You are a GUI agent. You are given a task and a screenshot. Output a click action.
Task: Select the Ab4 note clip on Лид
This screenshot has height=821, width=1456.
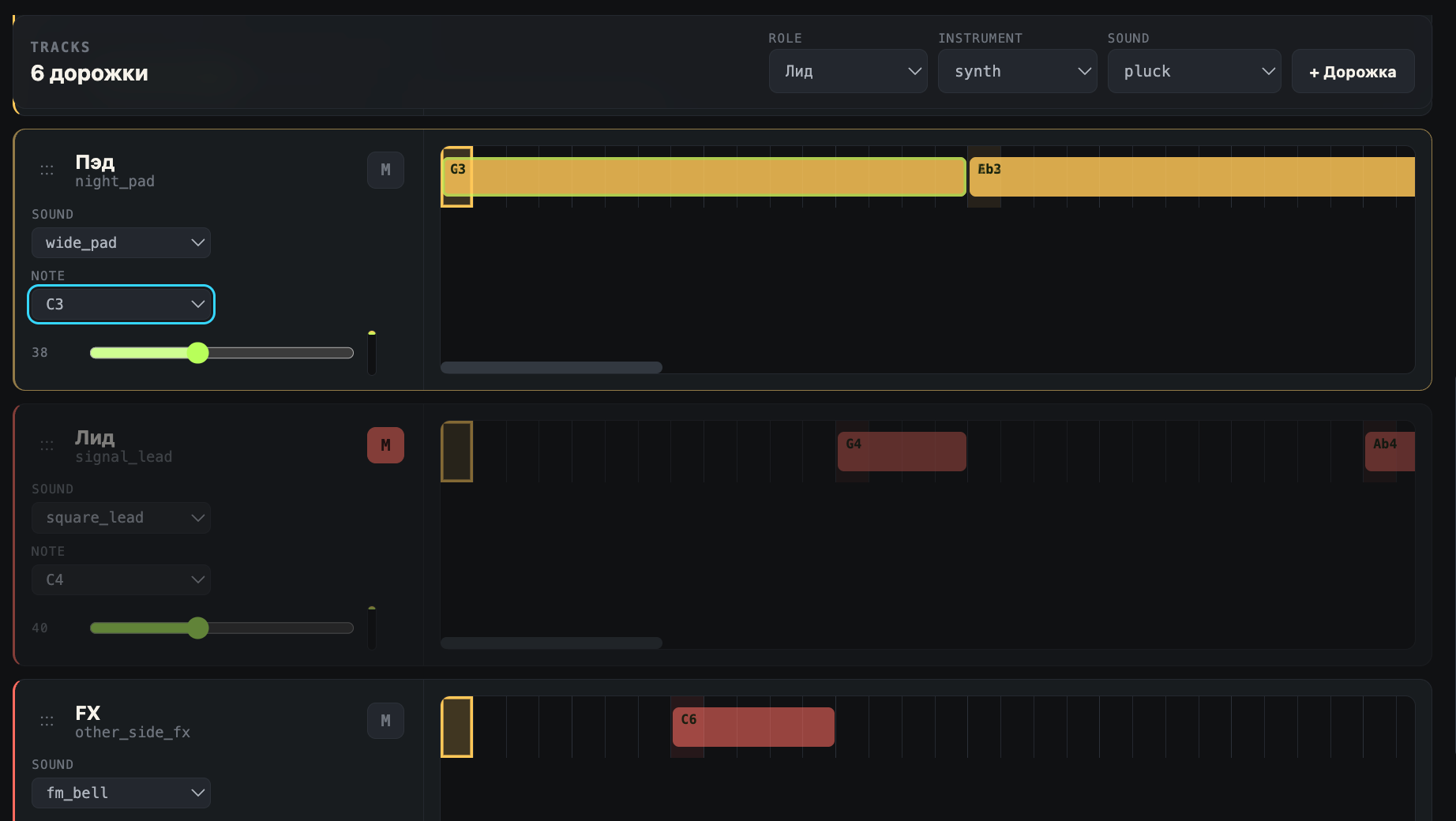click(1390, 452)
